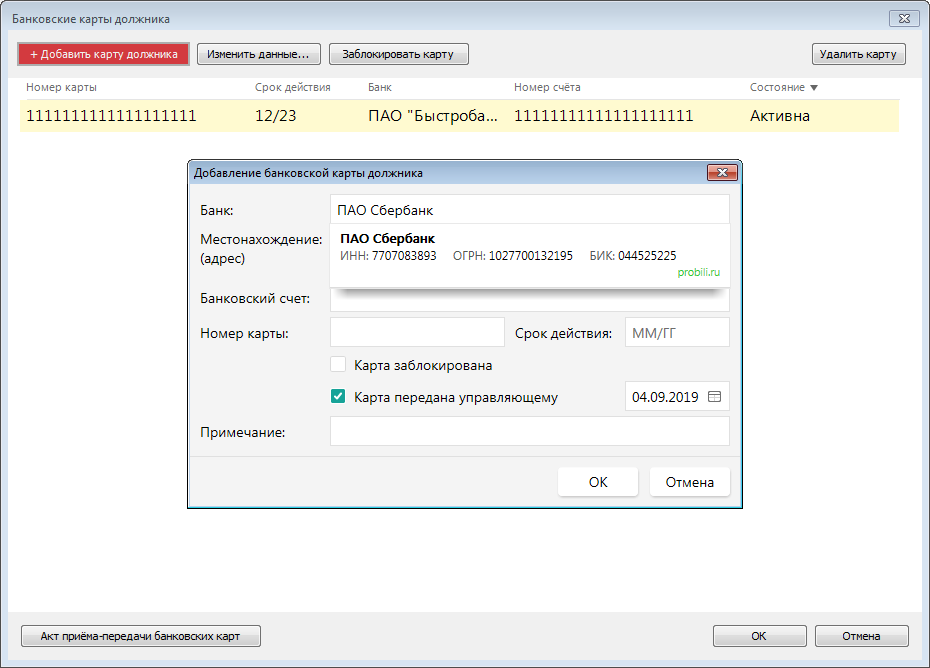Click 'Добавить карту должника' button
Viewport: 930px width, 668px height.
[103, 54]
